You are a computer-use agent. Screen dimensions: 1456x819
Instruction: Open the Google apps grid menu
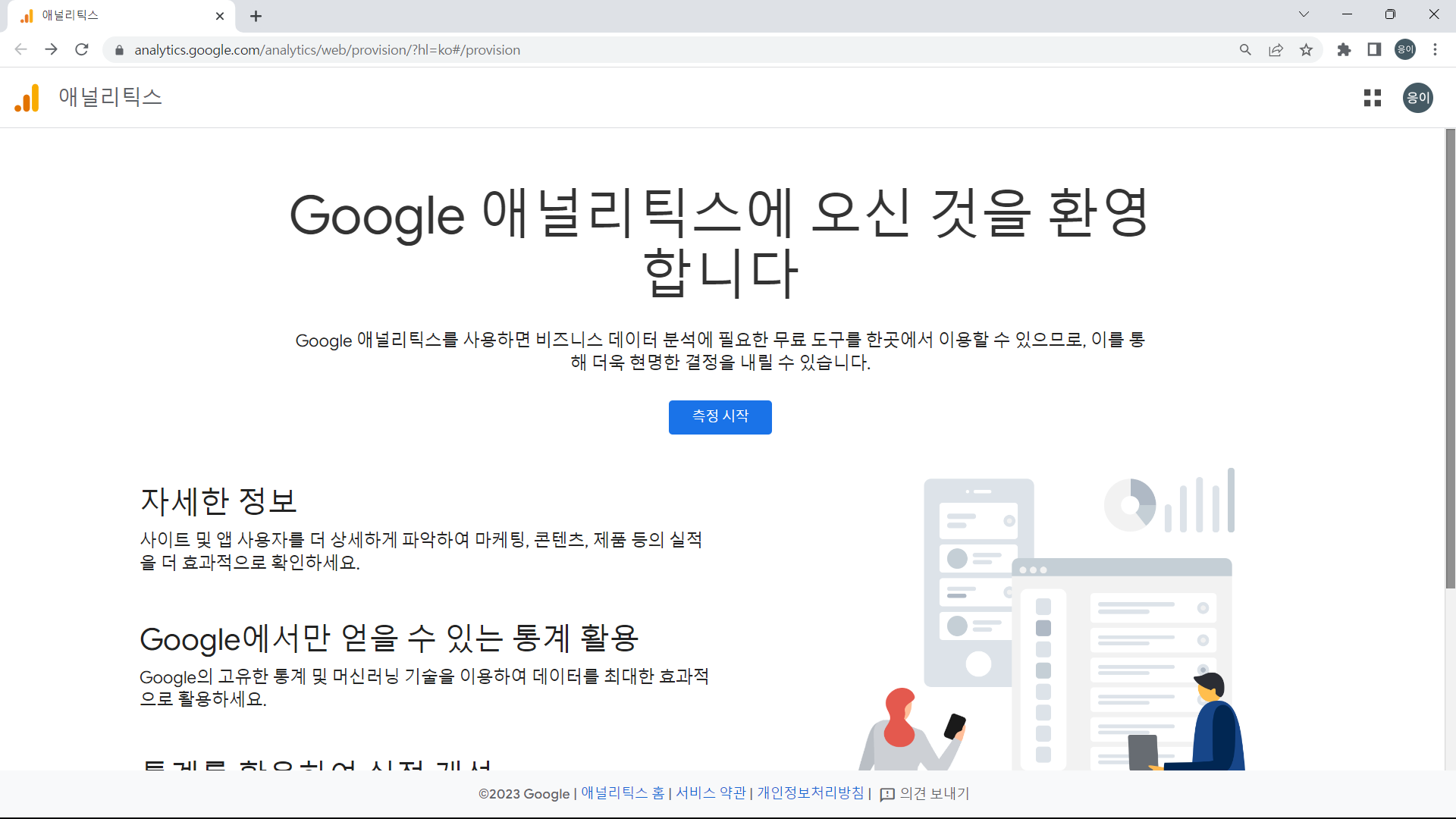(1373, 98)
